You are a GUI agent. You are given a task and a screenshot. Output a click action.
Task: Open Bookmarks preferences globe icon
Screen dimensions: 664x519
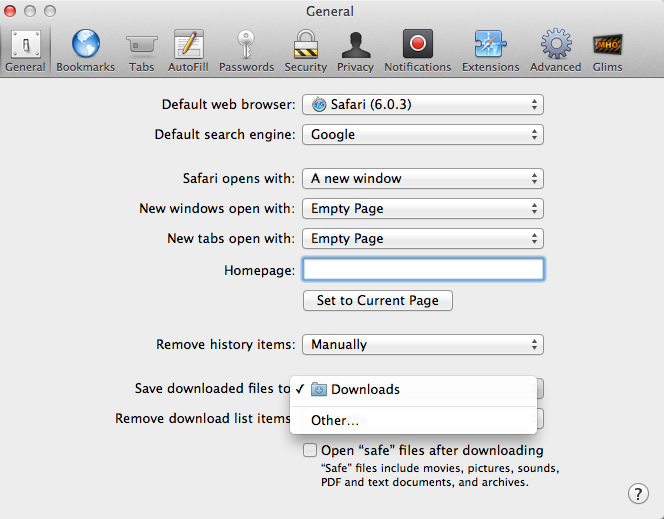pyautogui.click(x=86, y=44)
